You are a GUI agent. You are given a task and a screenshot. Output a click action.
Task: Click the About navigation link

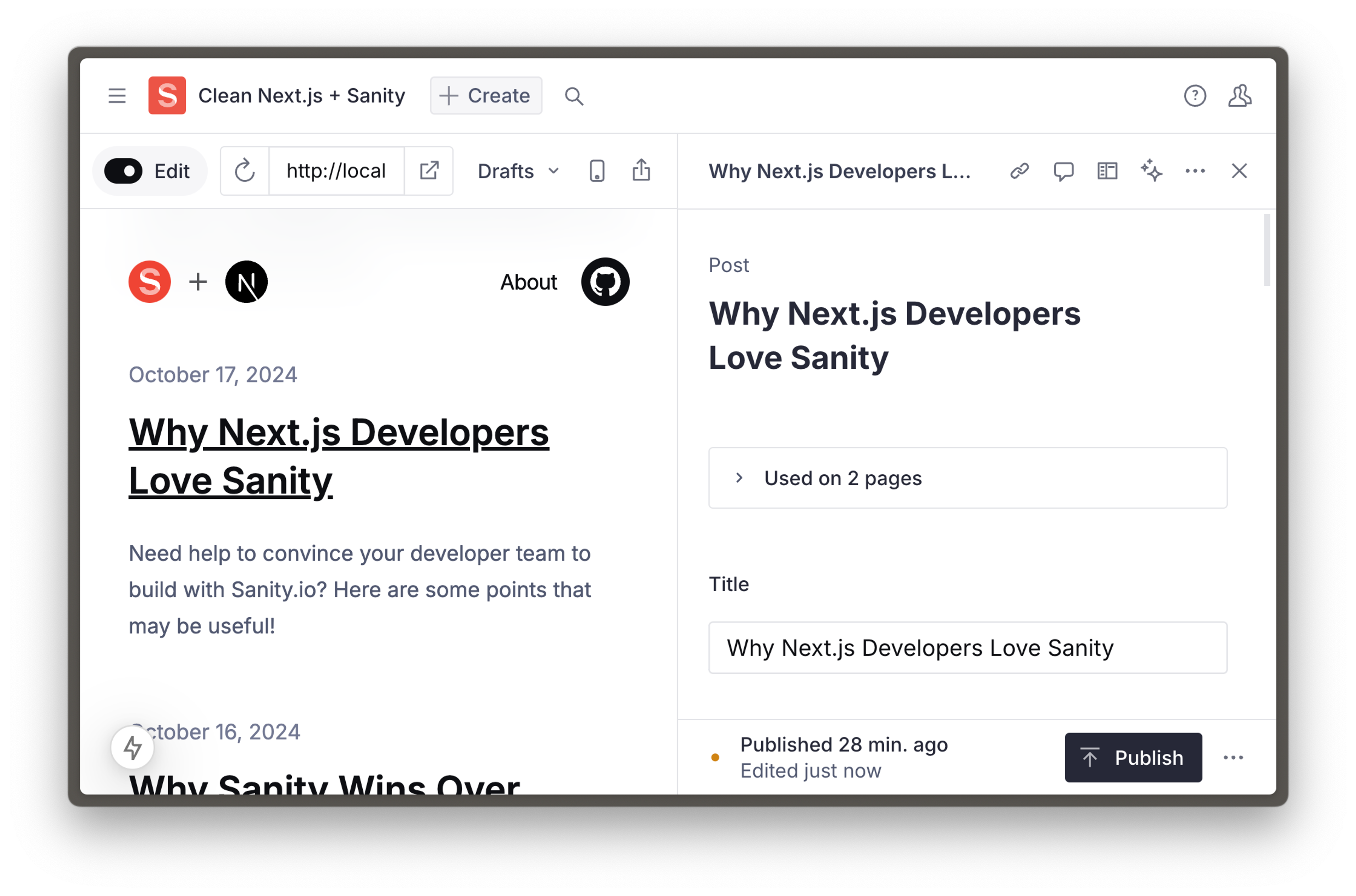click(528, 282)
